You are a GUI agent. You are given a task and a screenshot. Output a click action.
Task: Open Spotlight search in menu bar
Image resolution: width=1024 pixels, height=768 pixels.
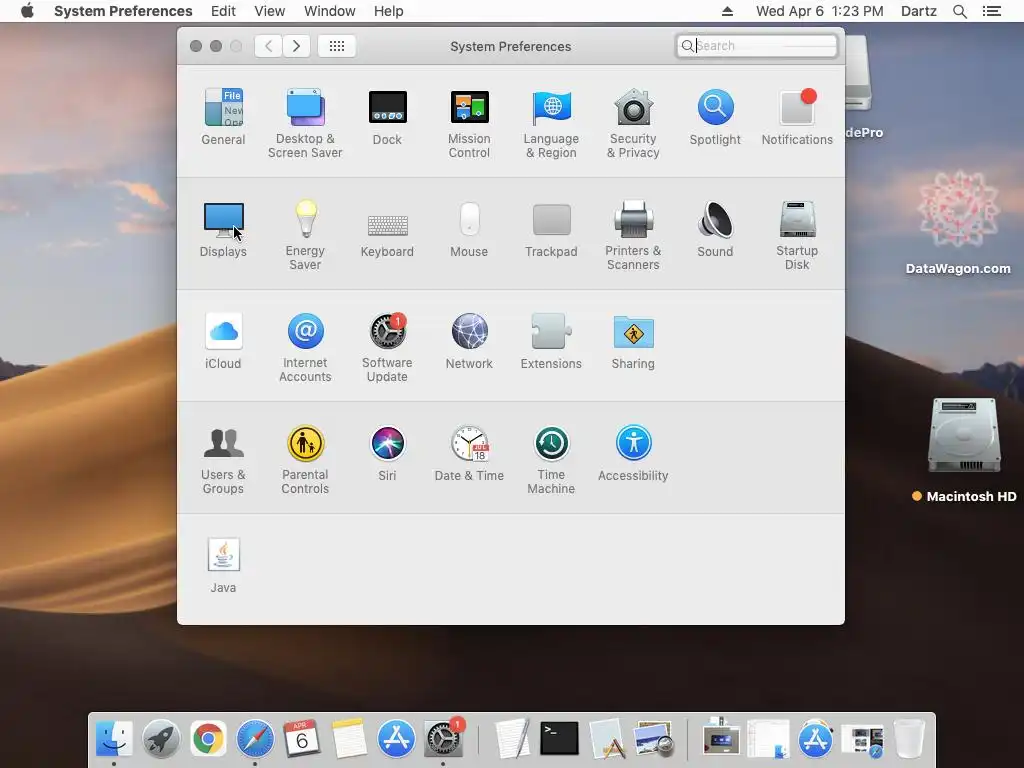[x=960, y=11]
